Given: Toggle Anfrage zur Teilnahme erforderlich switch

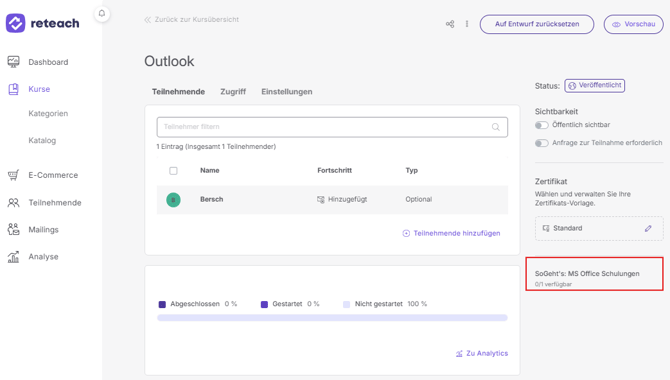Looking at the screenshot, I should [x=541, y=143].
